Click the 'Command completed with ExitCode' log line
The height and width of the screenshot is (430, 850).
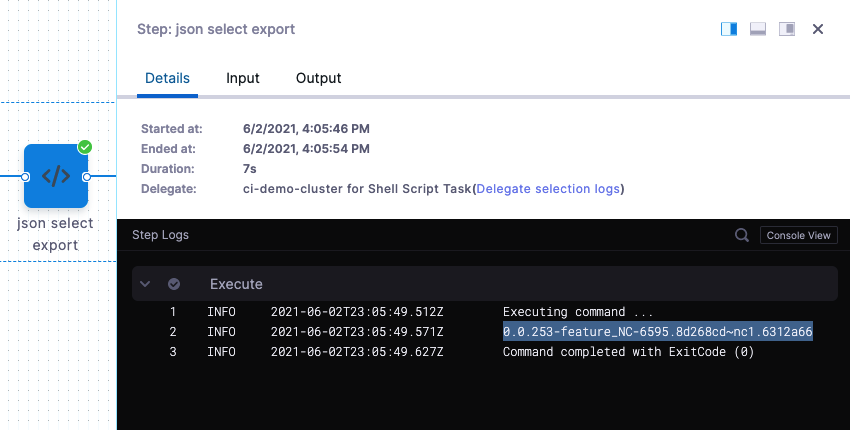[x=628, y=352]
